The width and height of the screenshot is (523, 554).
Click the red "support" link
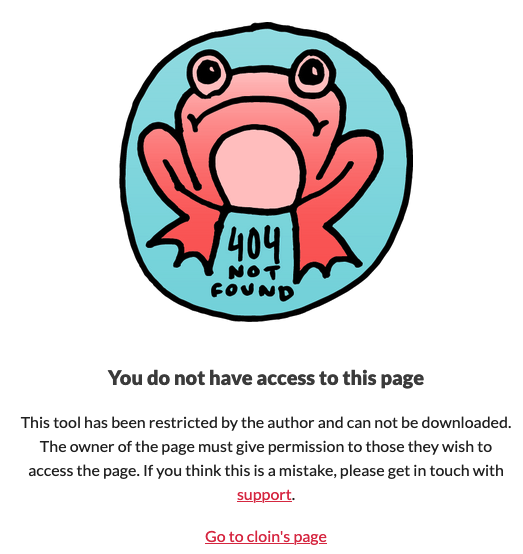[264, 495]
